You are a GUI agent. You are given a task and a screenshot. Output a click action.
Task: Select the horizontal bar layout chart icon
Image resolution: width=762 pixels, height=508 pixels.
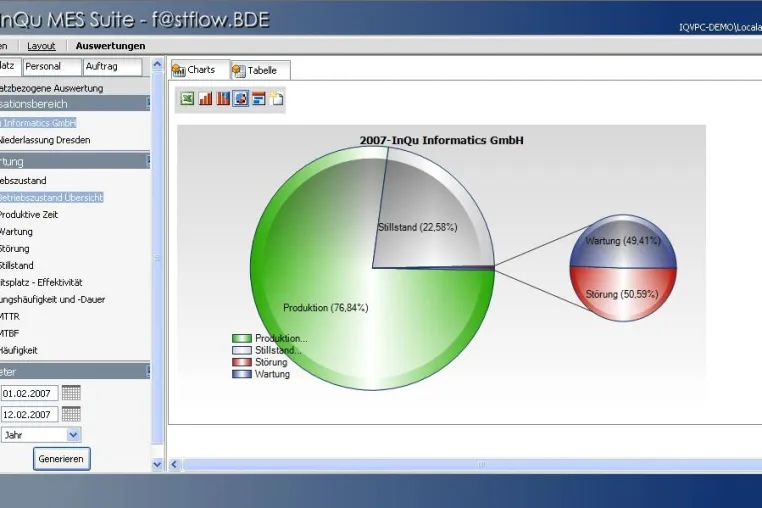[259, 99]
